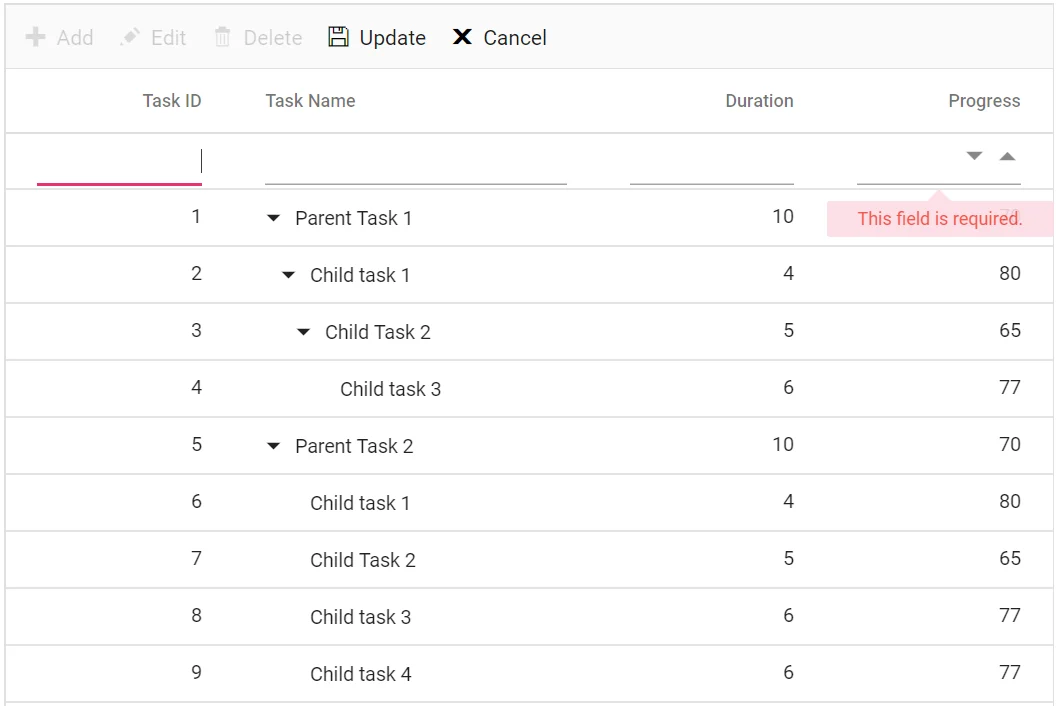This screenshot has width=1058, height=706.
Task: Collapse the Child Task 2 tree node
Action: coord(304,331)
